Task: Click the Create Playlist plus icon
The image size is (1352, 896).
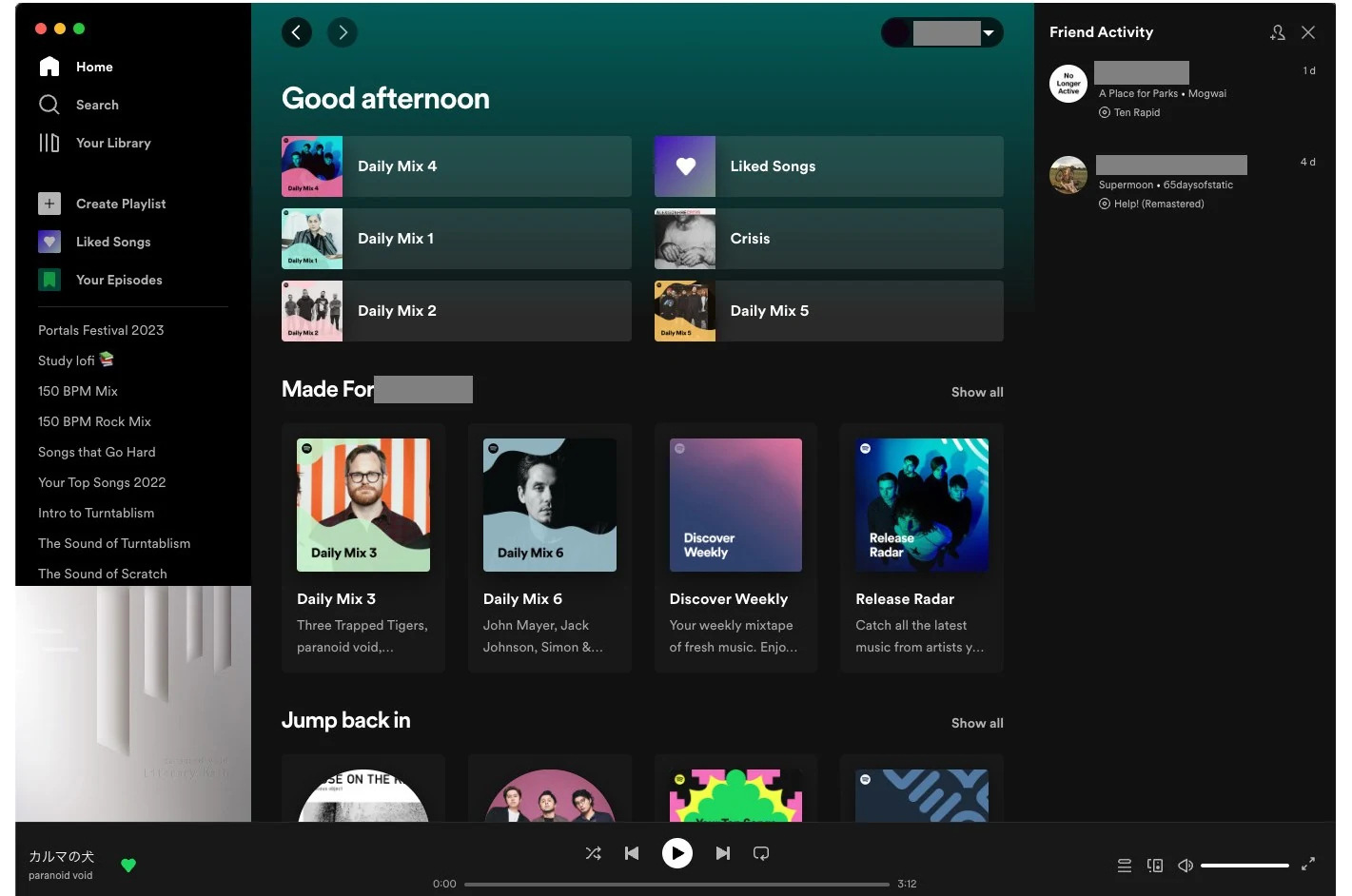Action: (x=49, y=204)
